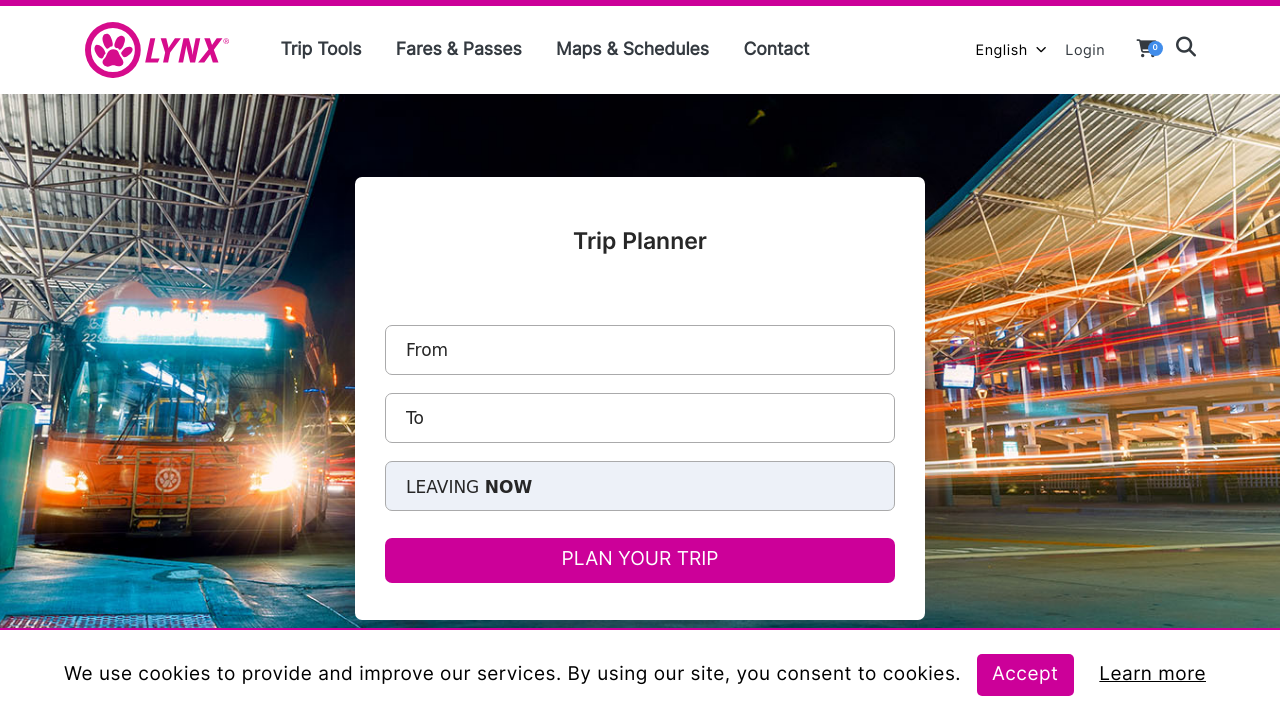The width and height of the screenshot is (1280, 720).
Task: Expand the English language dropdown
Action: (1001, 49)
